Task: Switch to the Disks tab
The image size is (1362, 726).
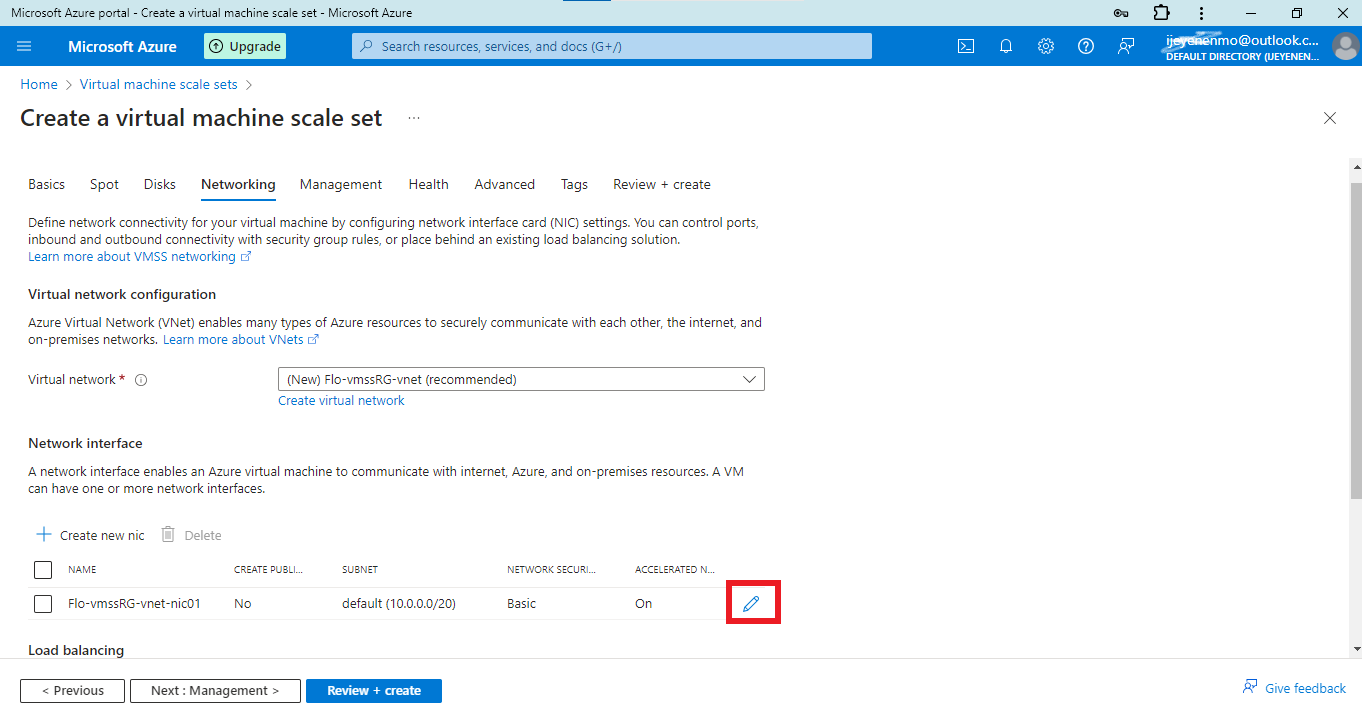Action: [x=159, y=184]
